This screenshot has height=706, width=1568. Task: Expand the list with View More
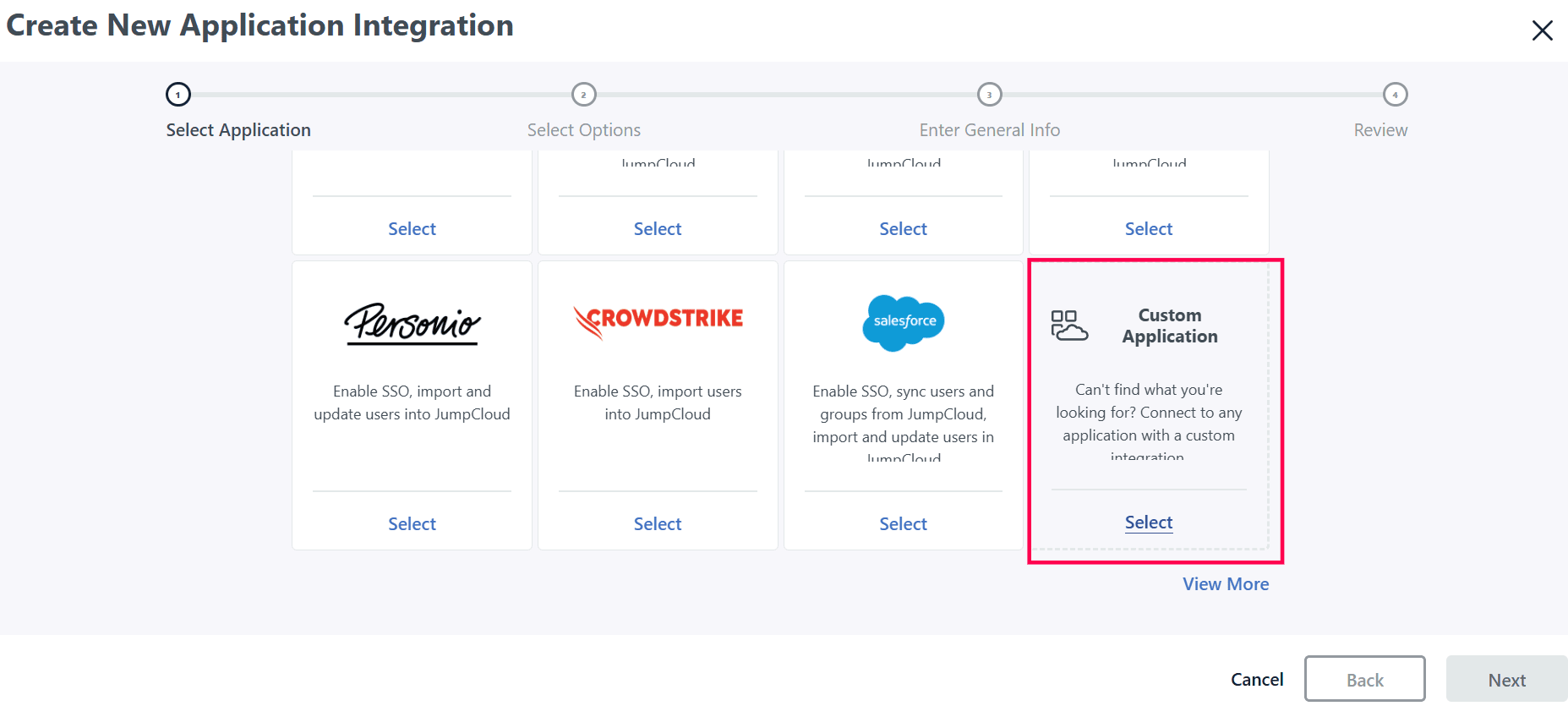pos(1226,584)
